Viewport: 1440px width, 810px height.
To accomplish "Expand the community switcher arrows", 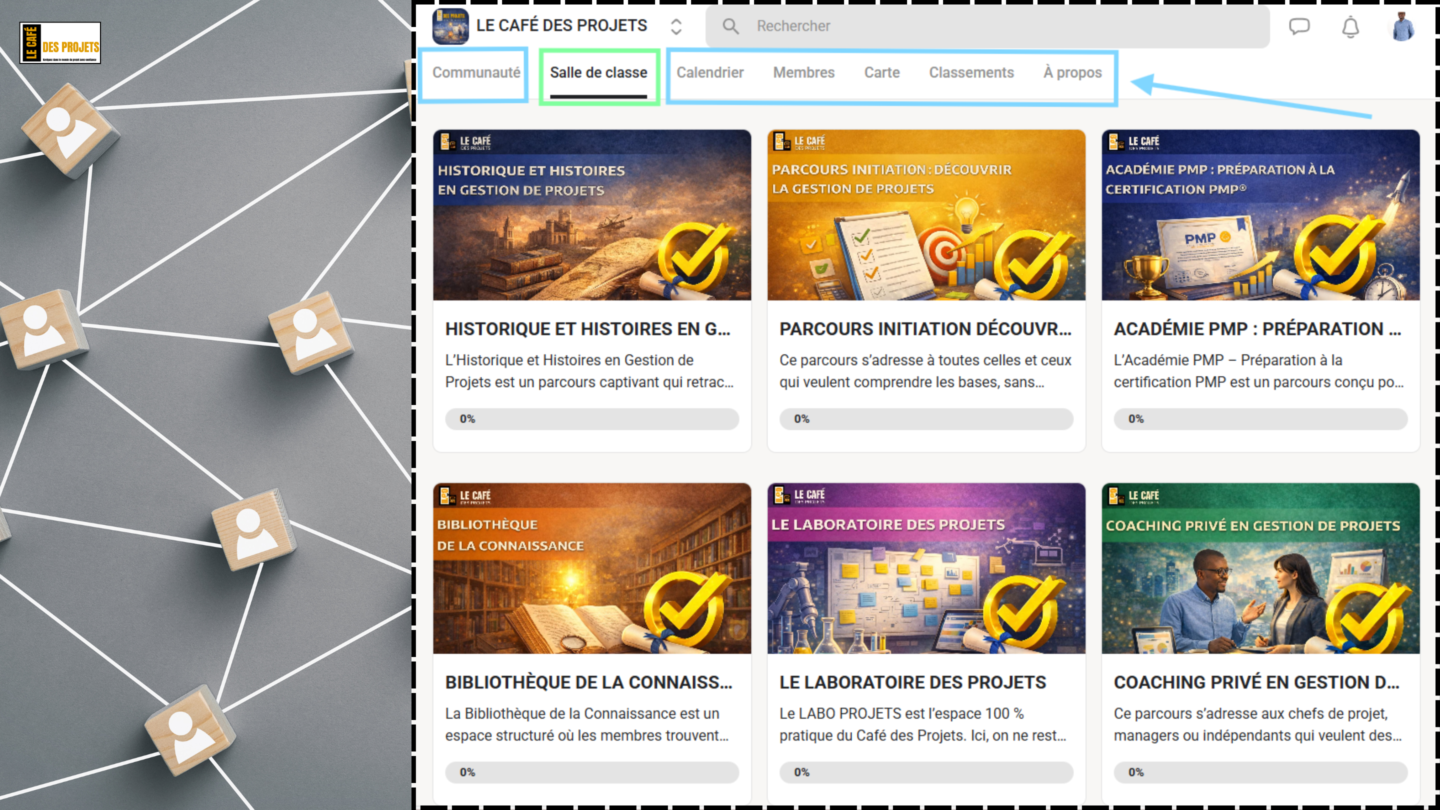I will 676,27.
